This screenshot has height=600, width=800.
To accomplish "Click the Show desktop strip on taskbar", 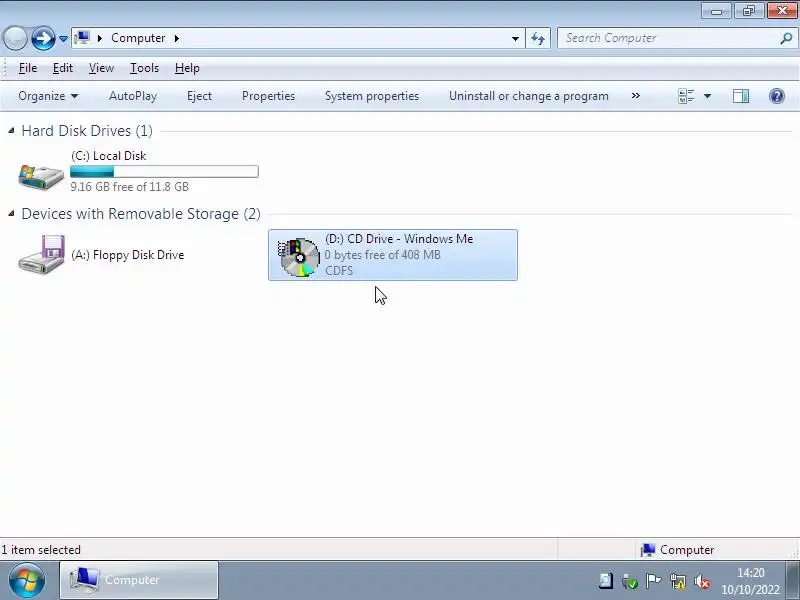I will tap(793, 580).
